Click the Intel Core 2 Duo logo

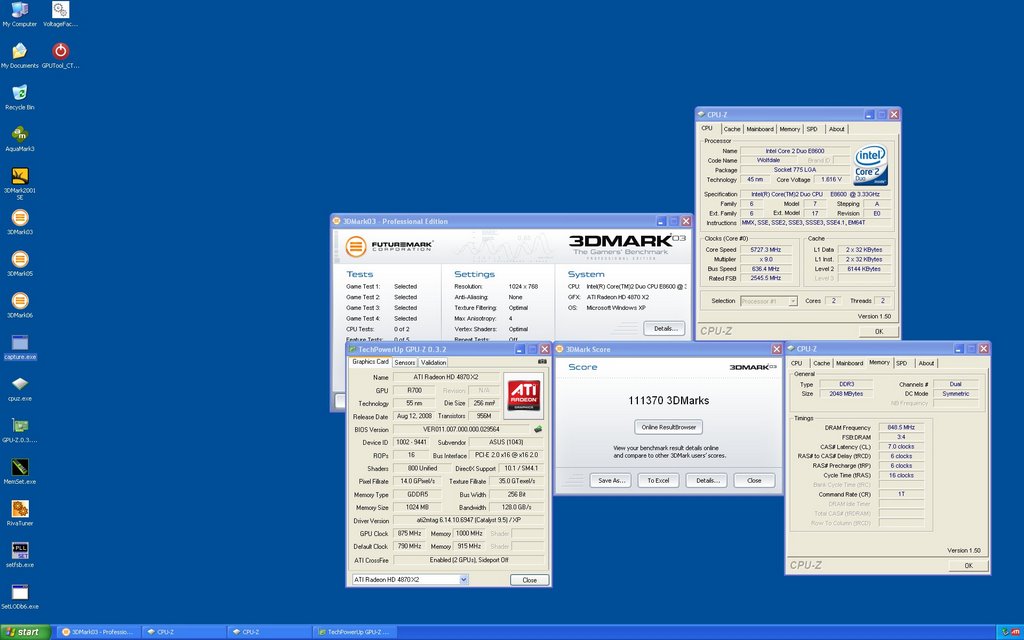(x=871, y=165)
